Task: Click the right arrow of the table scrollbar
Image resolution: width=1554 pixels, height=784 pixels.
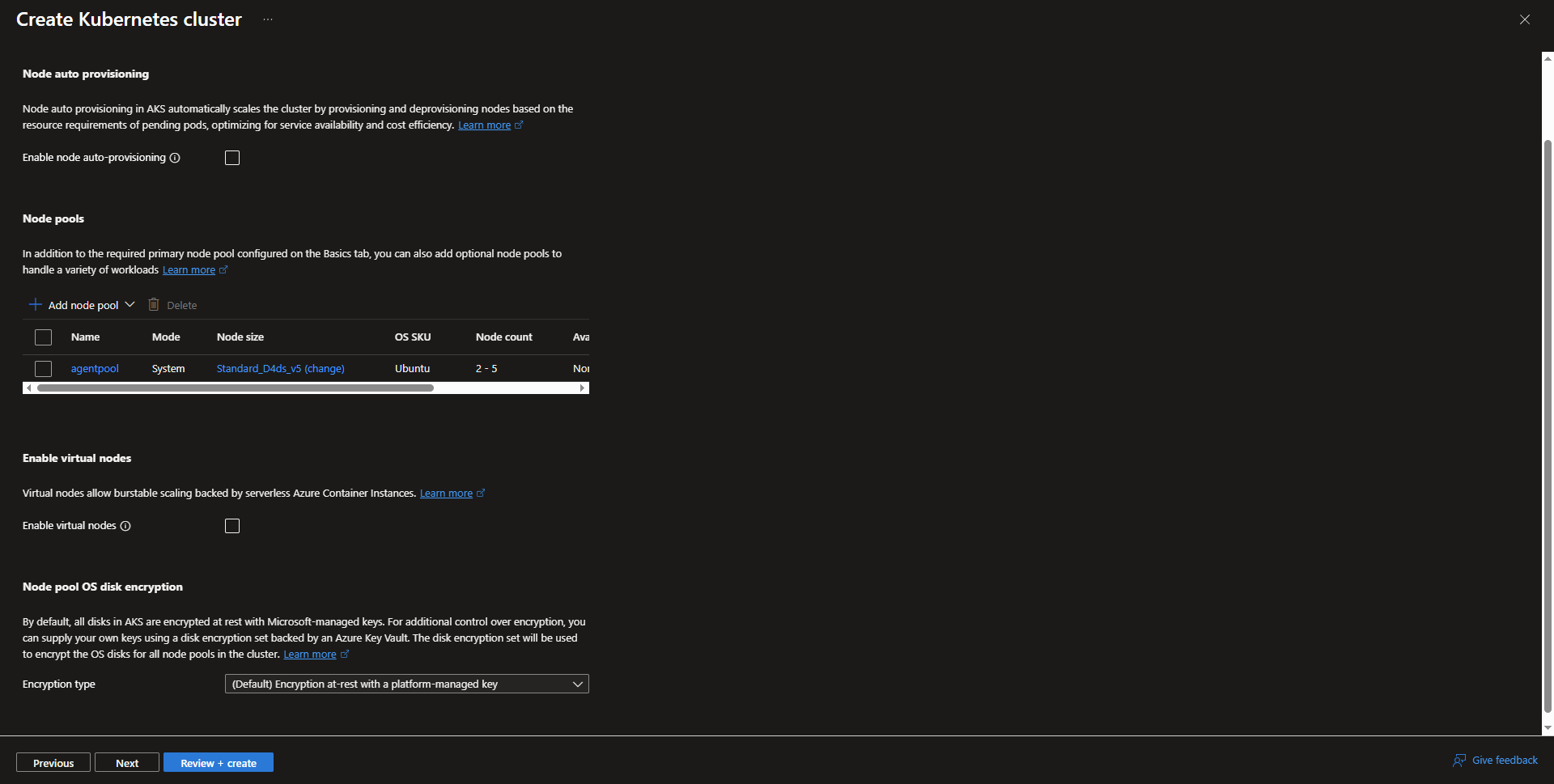Action: point(582,388)
